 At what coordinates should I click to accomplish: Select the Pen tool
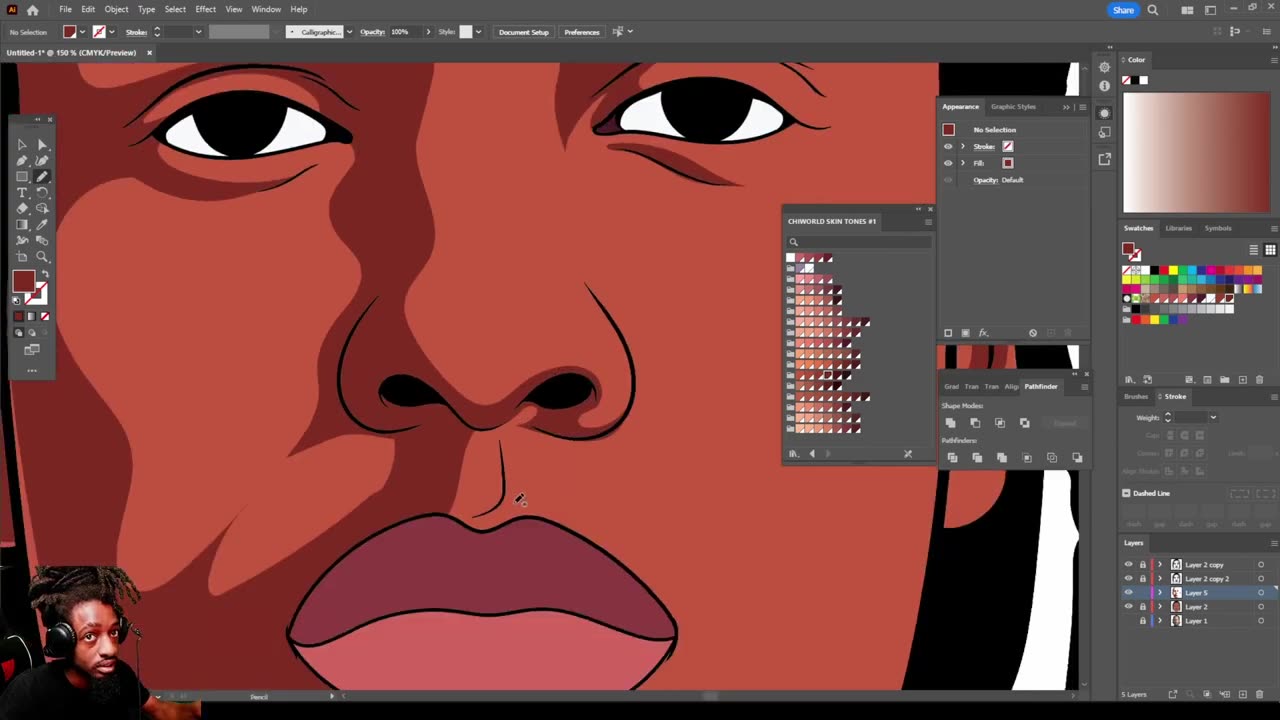click(22, 160)
